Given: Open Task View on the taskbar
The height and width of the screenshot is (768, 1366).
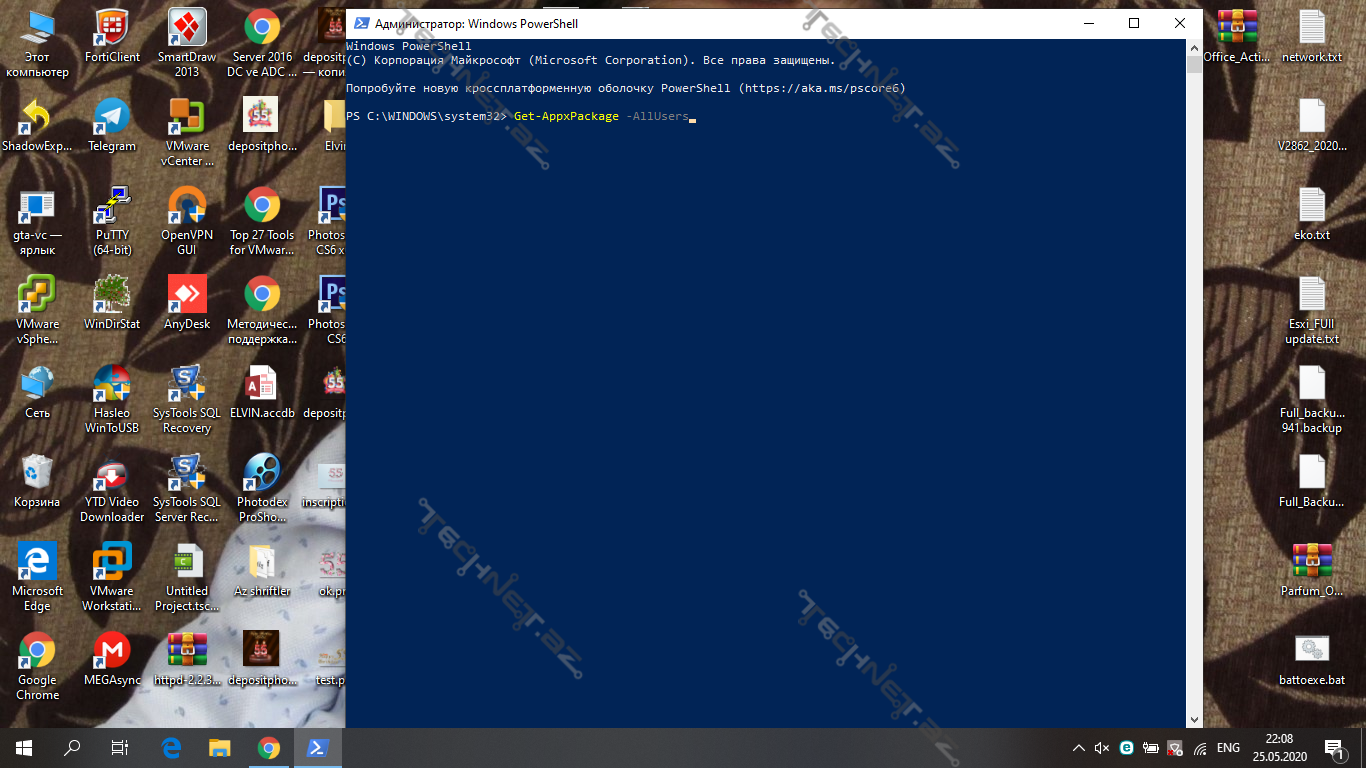Looking at the screenshot, I should [120, 747].
